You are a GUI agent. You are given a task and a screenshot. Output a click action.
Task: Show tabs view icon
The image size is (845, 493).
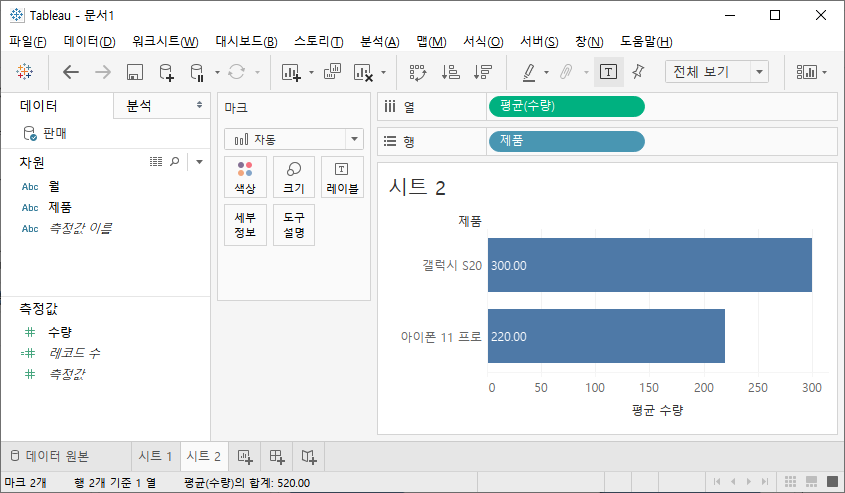coord(833,481)
